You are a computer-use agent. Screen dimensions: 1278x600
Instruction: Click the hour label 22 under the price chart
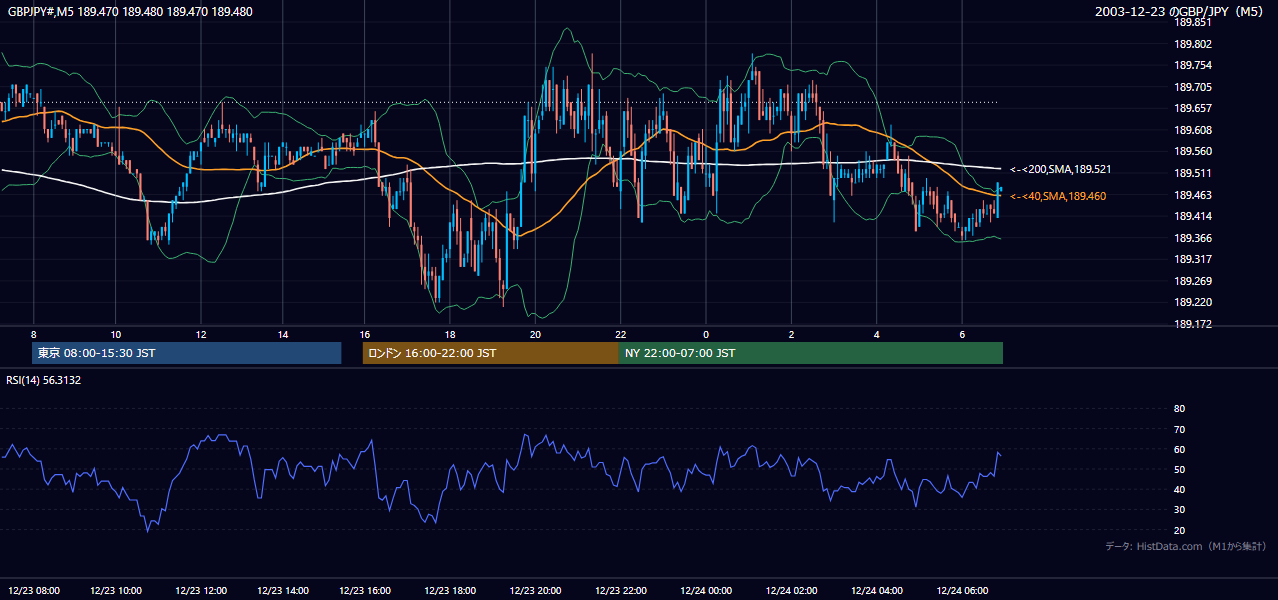coord(621,334)
